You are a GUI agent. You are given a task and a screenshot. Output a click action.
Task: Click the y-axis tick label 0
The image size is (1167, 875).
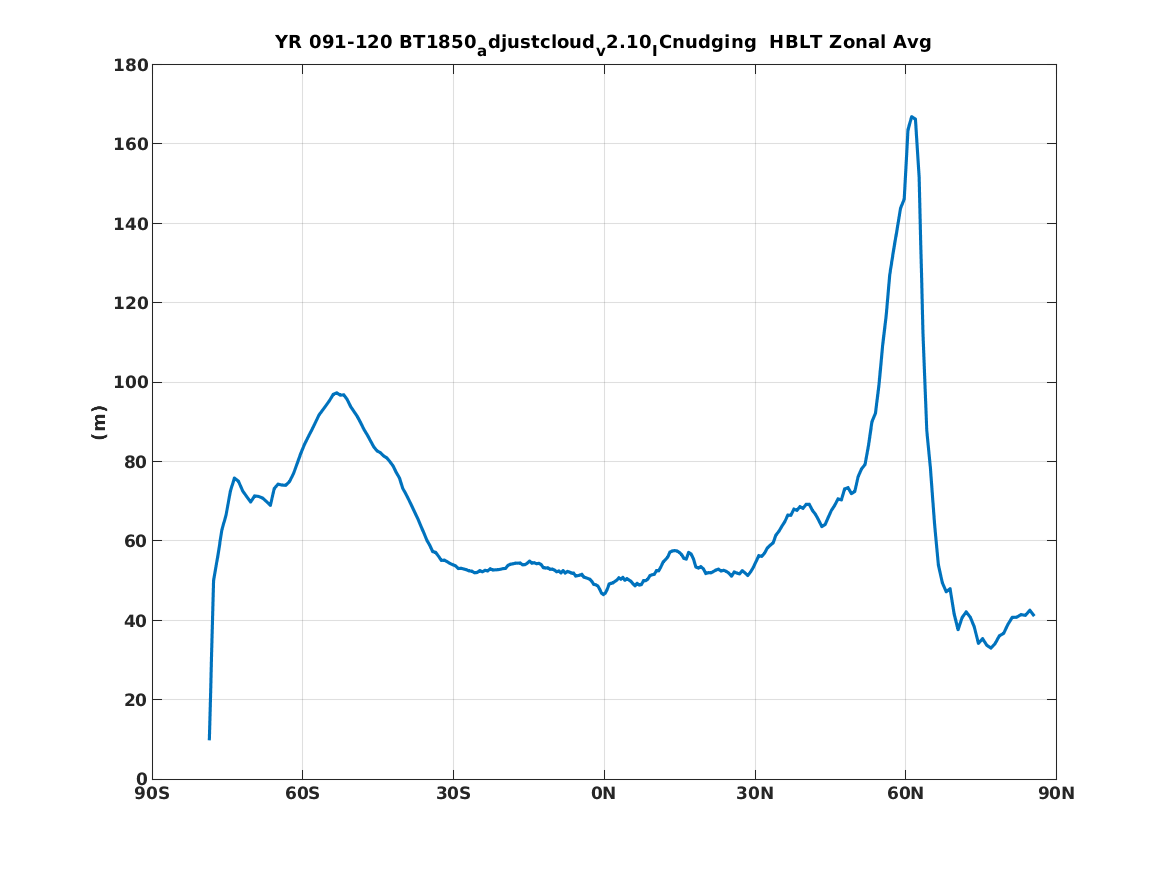141,779
